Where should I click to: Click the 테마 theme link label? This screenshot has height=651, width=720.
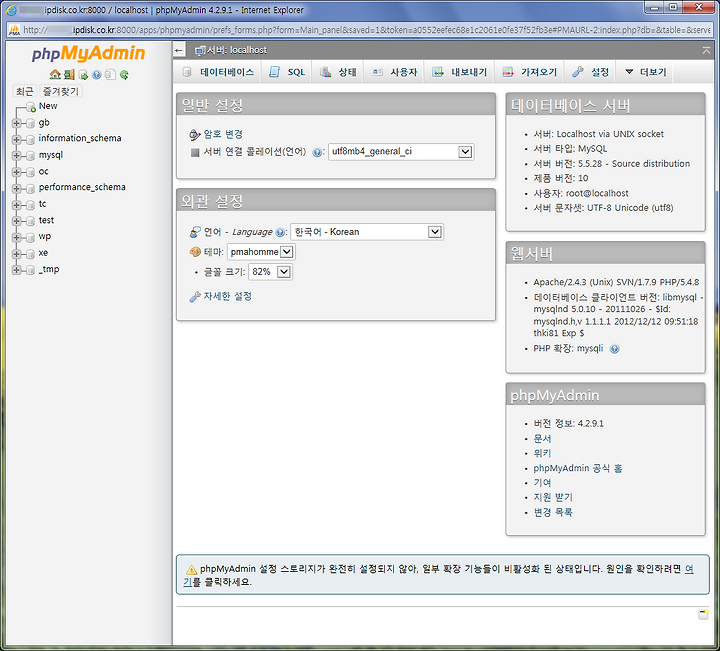point(213,252)
